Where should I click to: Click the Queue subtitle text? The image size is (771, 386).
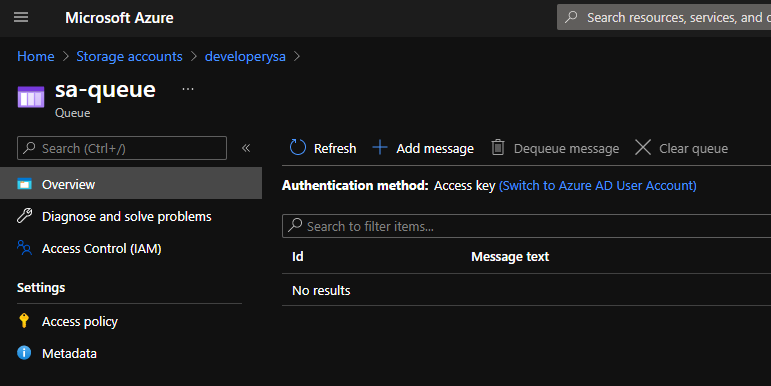pos(72,113)
